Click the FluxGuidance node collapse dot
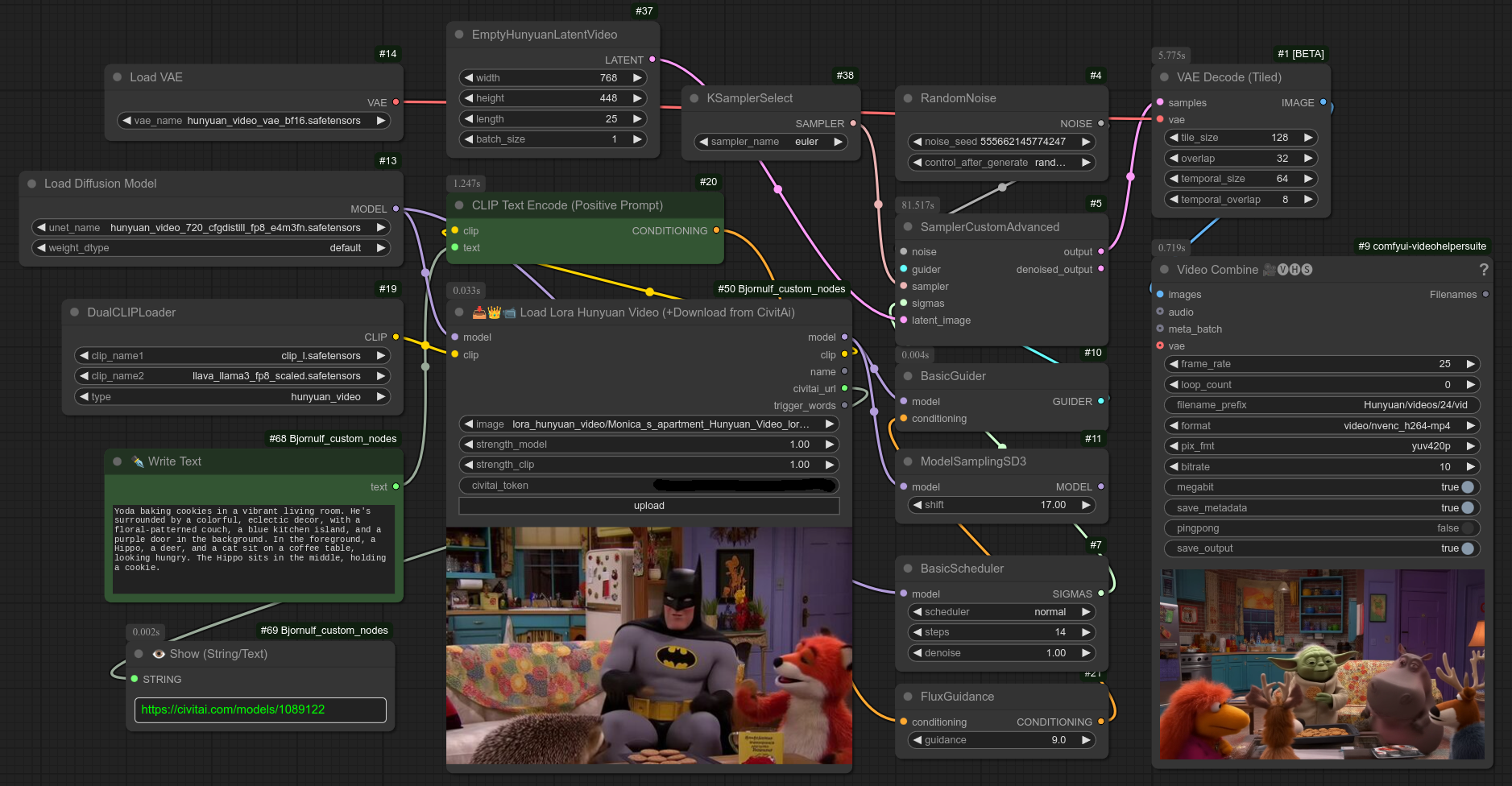1512x786 pixels. tap(908, 697)
